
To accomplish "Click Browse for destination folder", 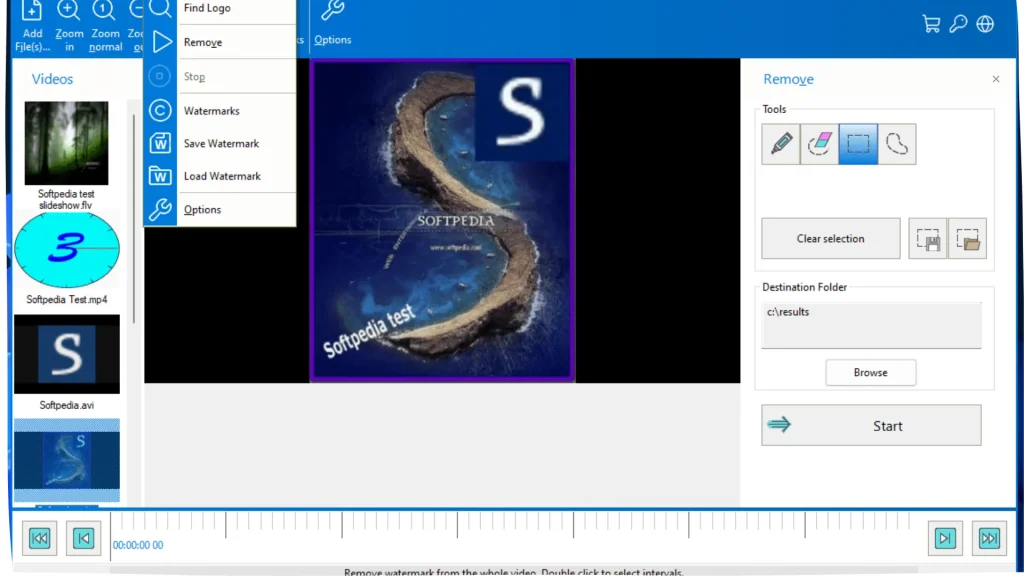I will 870,373.
